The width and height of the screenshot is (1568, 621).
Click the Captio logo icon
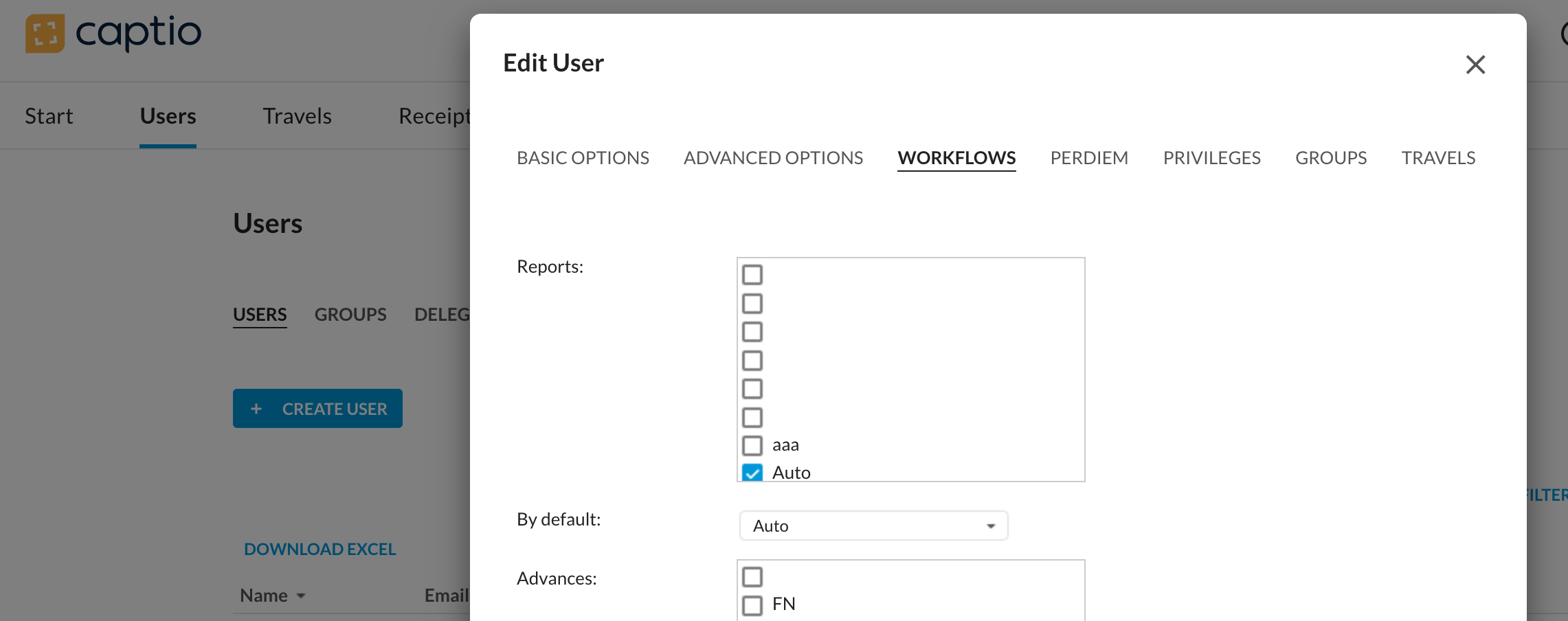45,33
